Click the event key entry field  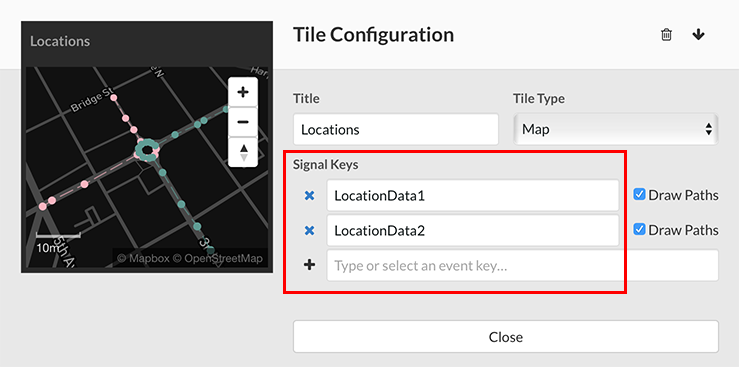(523, 266)
